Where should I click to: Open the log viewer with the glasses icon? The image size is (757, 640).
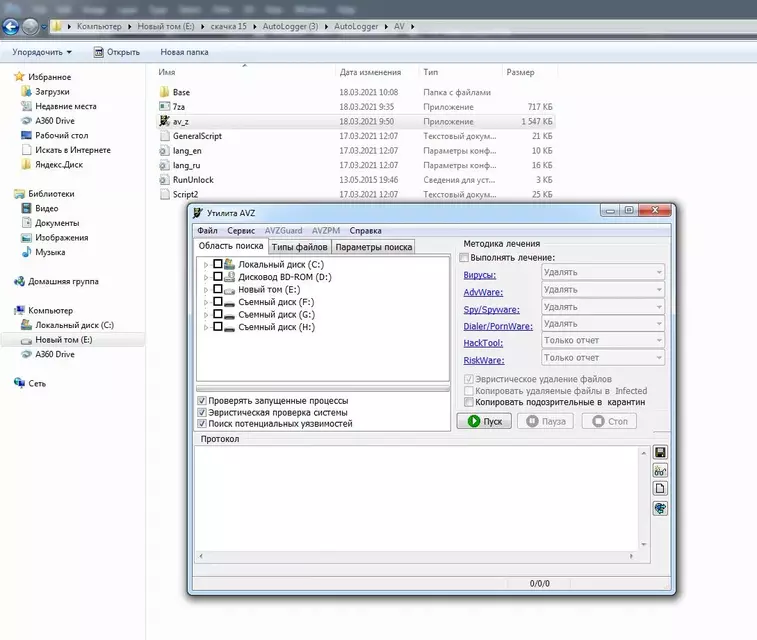click(660, 471)
